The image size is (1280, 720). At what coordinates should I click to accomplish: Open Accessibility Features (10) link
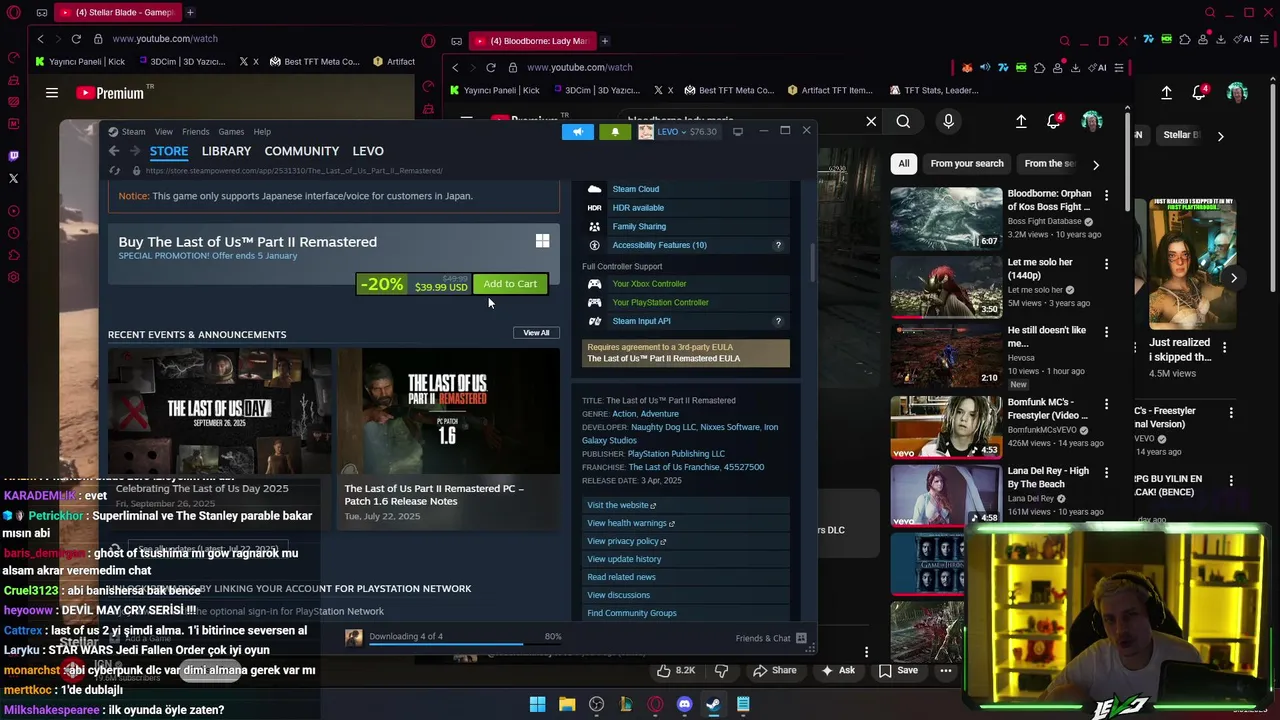[x=659, y=245]
